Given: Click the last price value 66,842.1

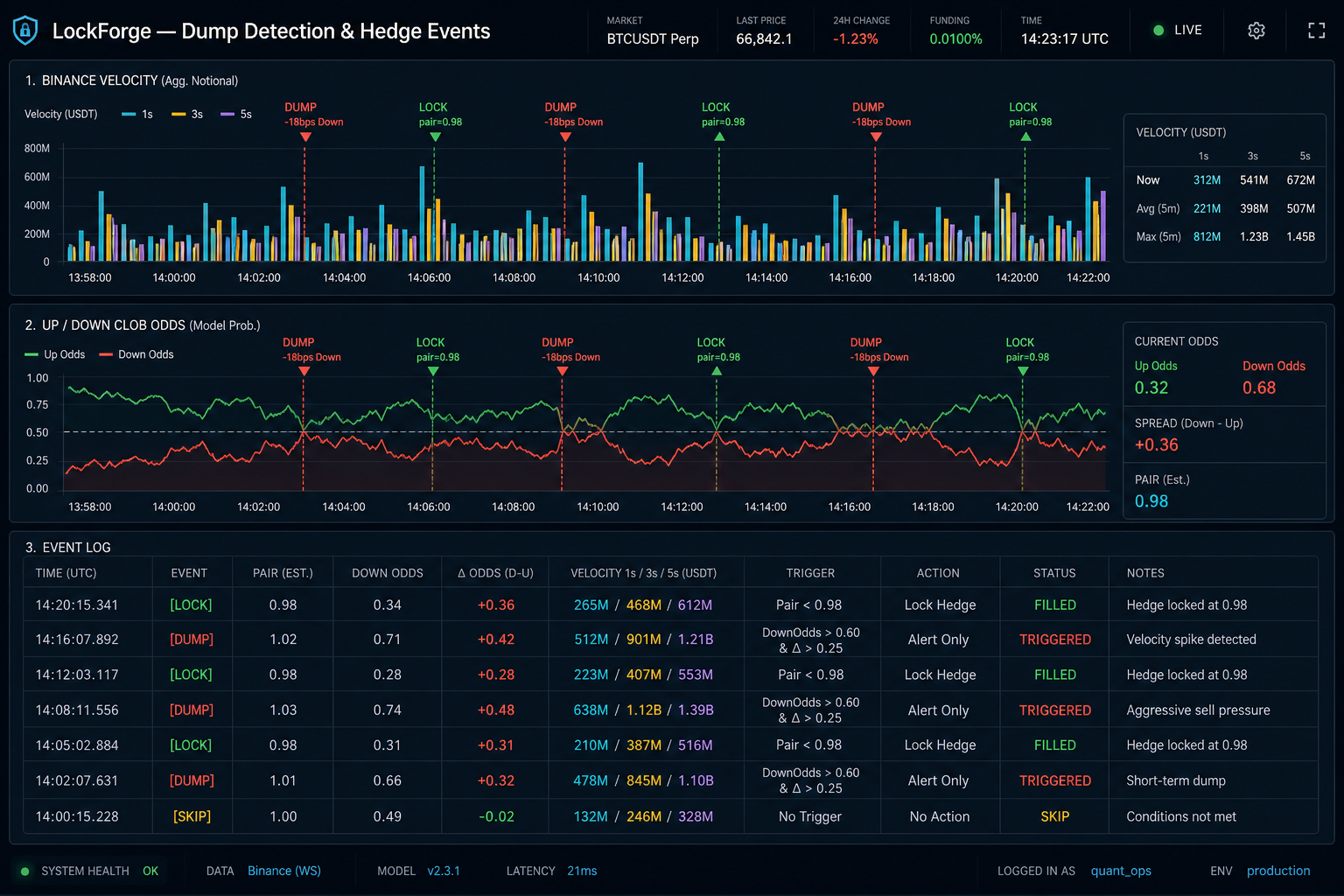Looking at the screenshot, I should tap(764, 38).
